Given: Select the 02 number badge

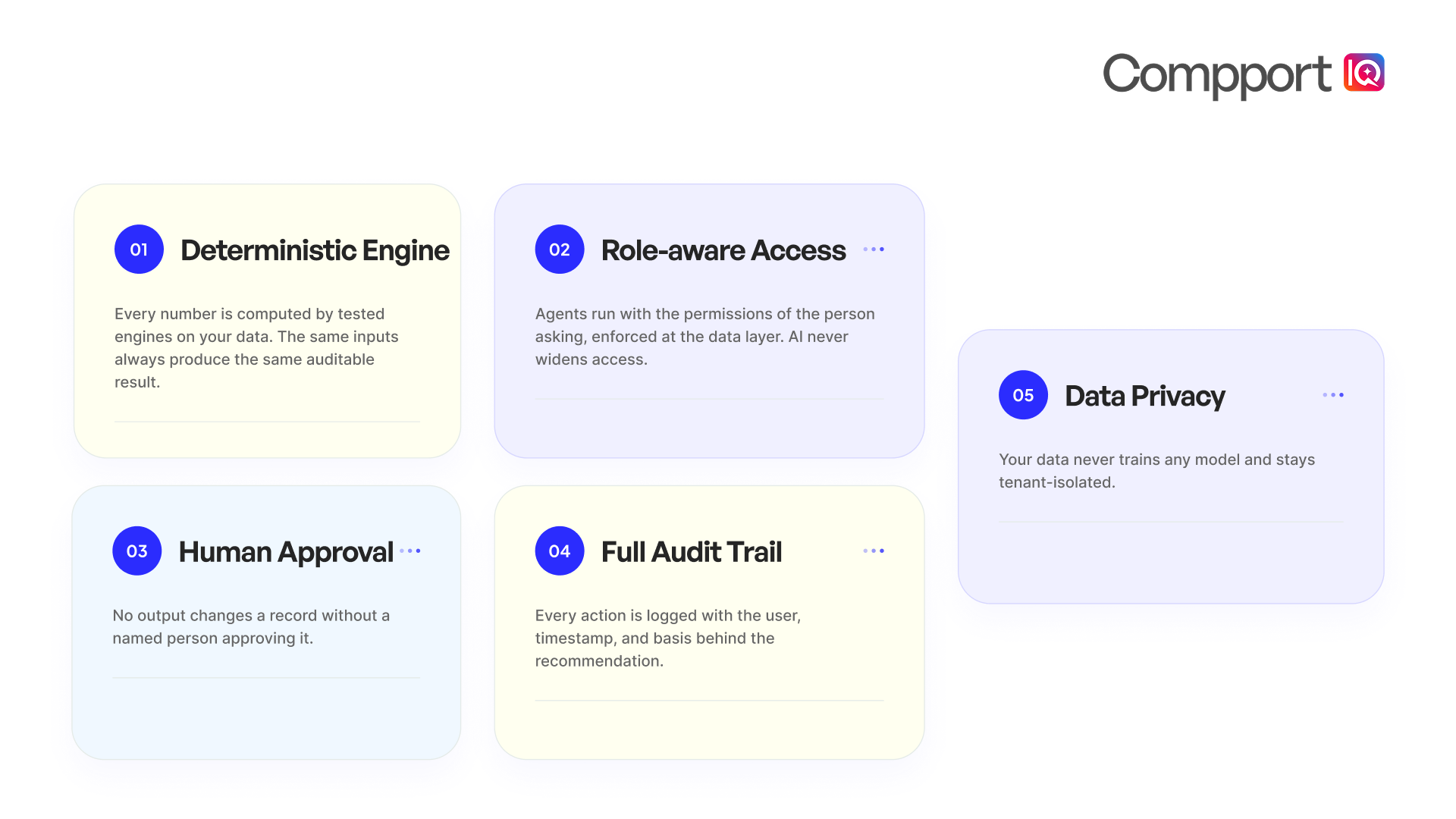Looking at the screenshot, I should (x=560, y=249).
